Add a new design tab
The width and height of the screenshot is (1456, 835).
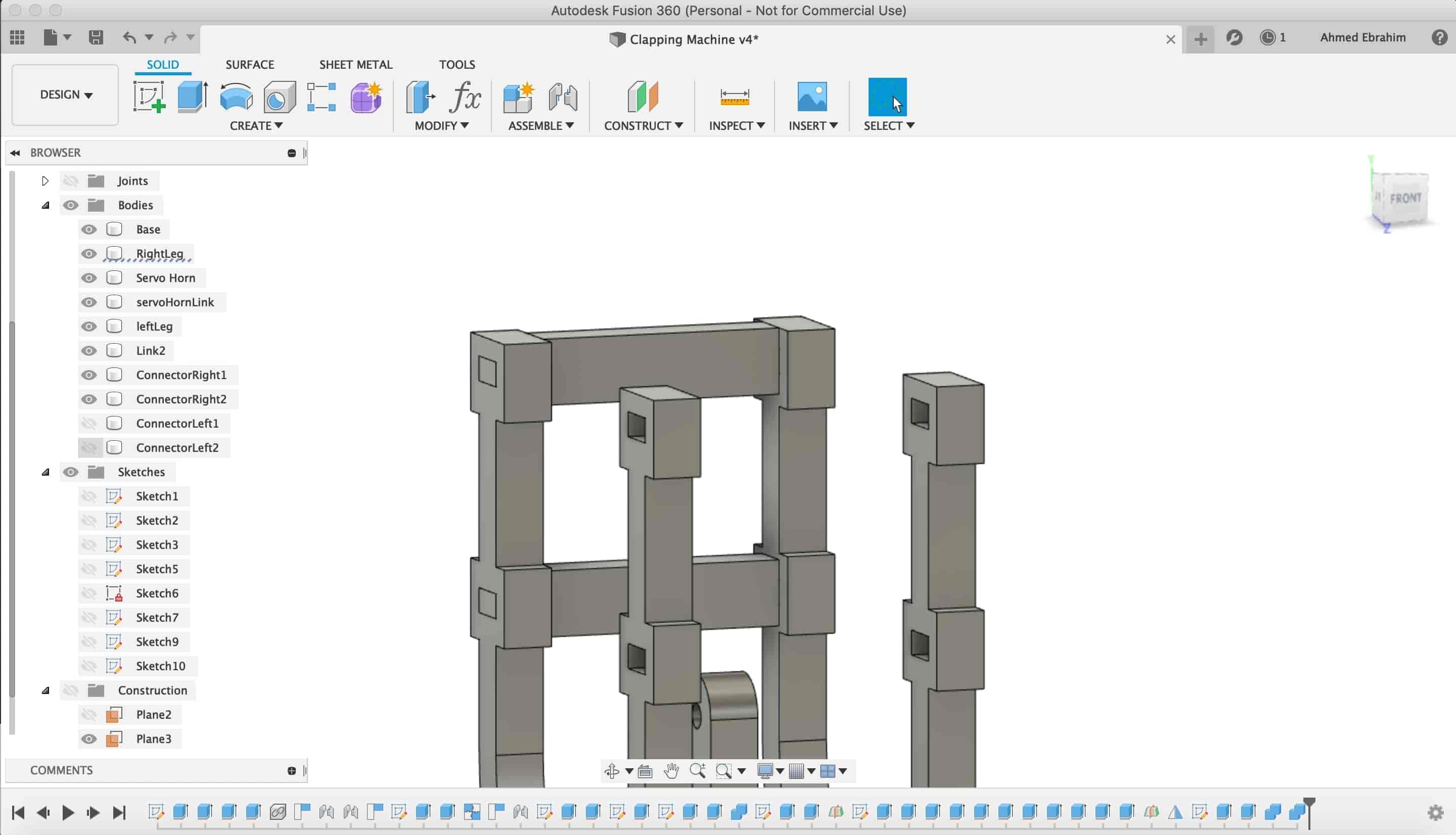tap(1200, 39)
